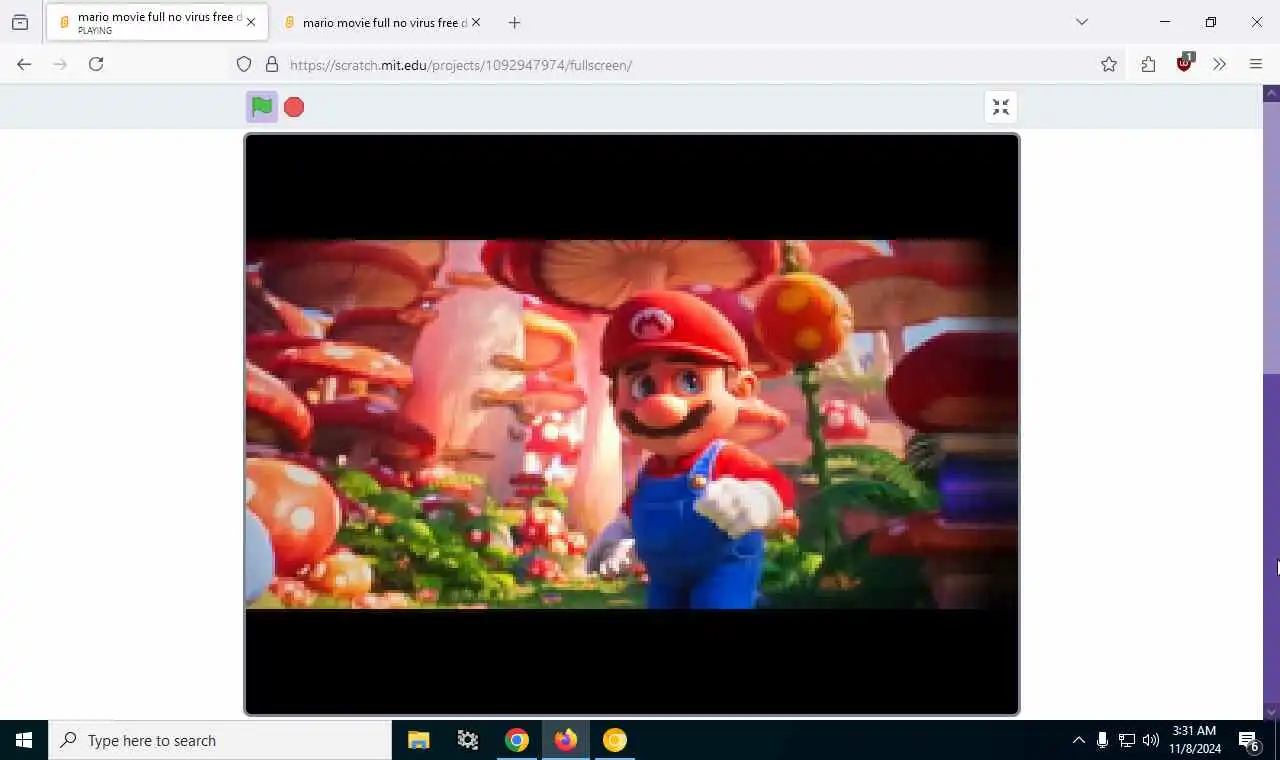The image size is (1280, 760).
Task: Go back to the previous page
Action: click(x=24, y=64)
